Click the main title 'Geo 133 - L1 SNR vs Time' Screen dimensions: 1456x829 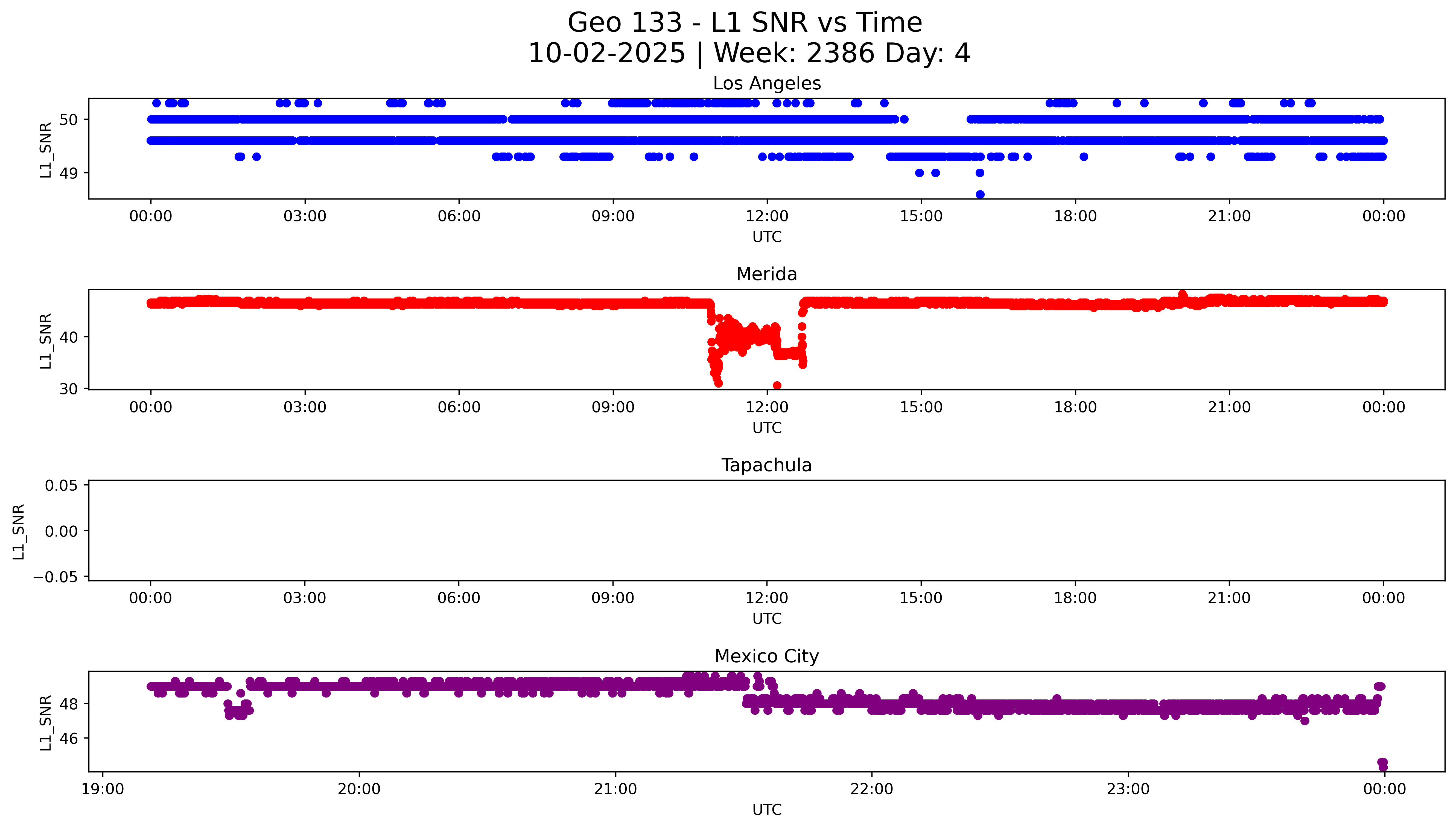point(745,23)
